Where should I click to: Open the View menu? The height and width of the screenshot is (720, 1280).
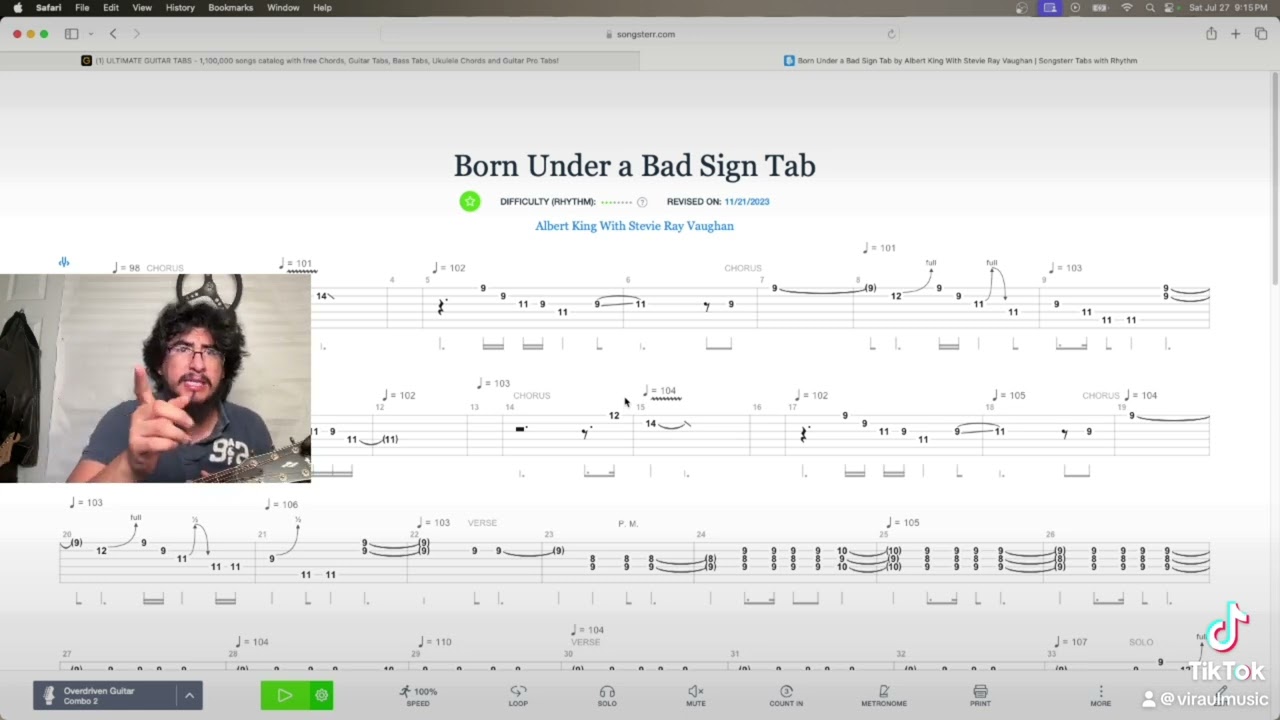(x=142, y=8)
